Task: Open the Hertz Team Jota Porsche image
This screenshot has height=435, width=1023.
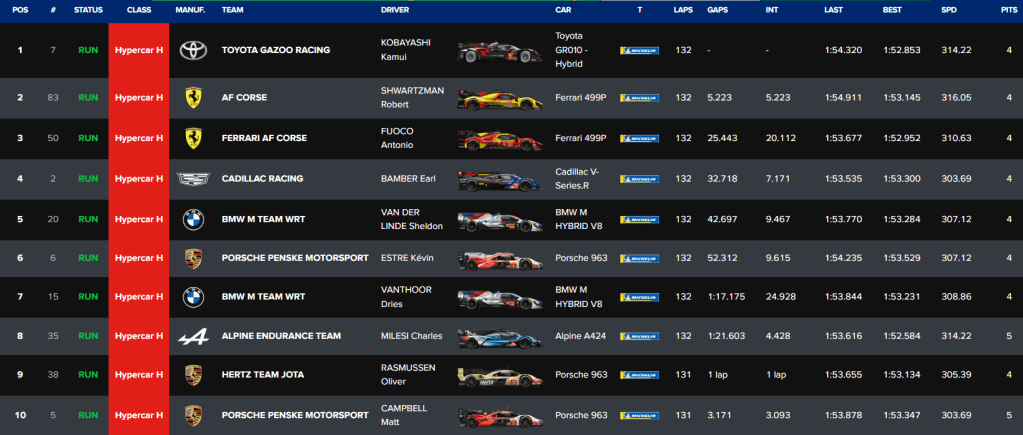Action: point(500,377)
